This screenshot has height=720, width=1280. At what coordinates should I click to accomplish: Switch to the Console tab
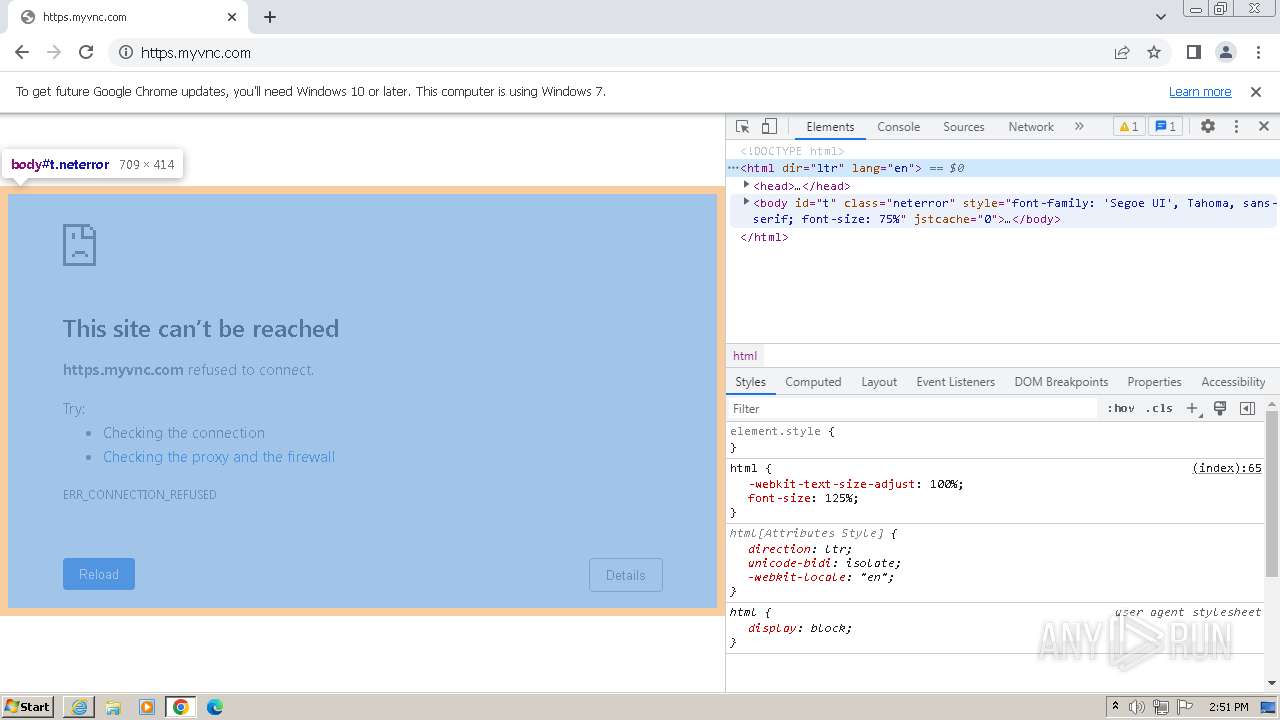[x=898, y=127]
